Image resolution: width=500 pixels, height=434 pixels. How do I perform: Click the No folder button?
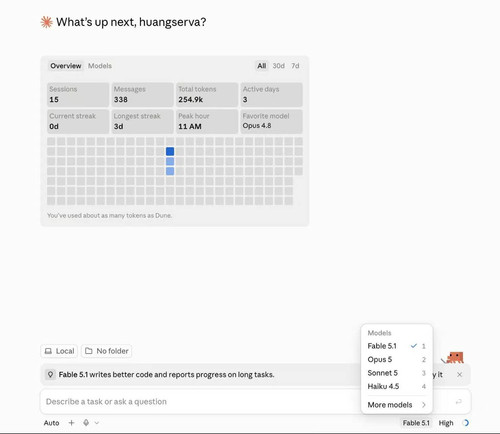pos(107,351)
